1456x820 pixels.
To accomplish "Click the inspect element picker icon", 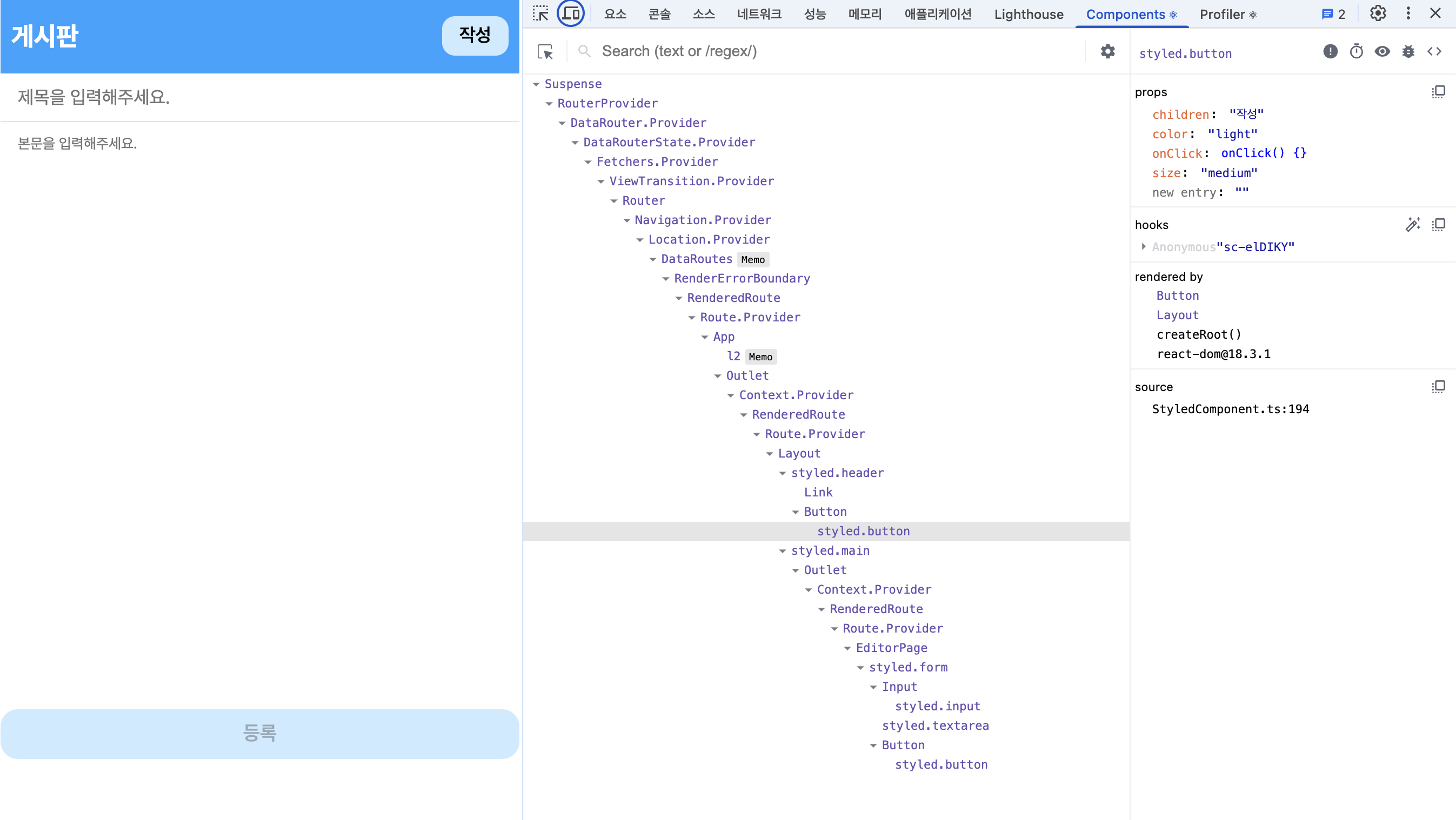I will pos(540,14).
